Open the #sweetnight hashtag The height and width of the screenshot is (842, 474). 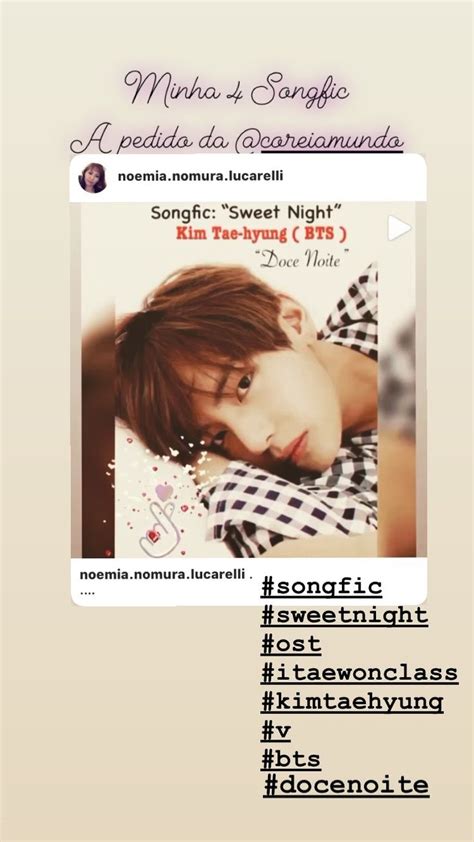point(345,615)
